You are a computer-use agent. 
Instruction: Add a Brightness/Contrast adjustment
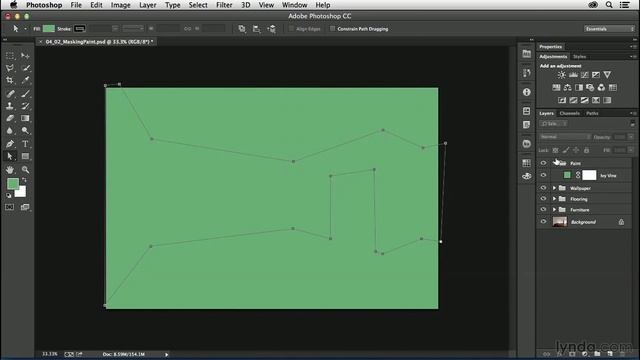[x=562, y=75]
